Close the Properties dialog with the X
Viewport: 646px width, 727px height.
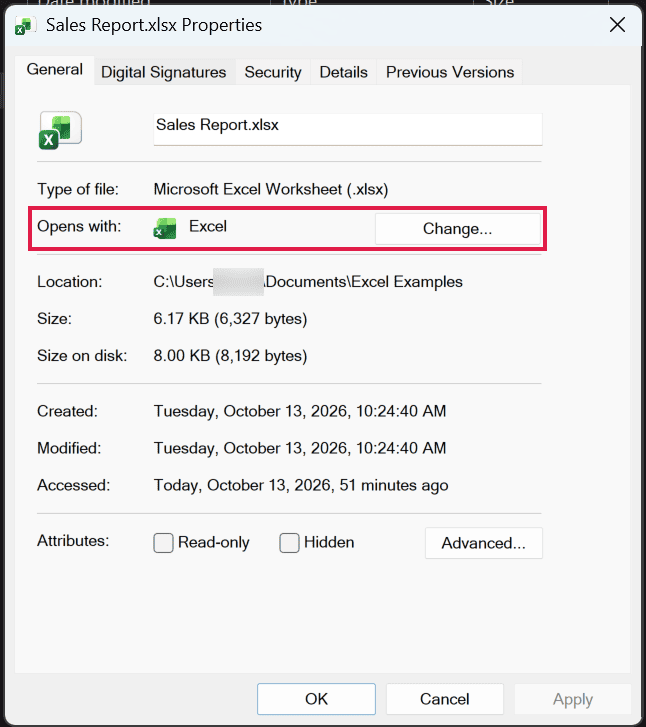coord(617,25)
